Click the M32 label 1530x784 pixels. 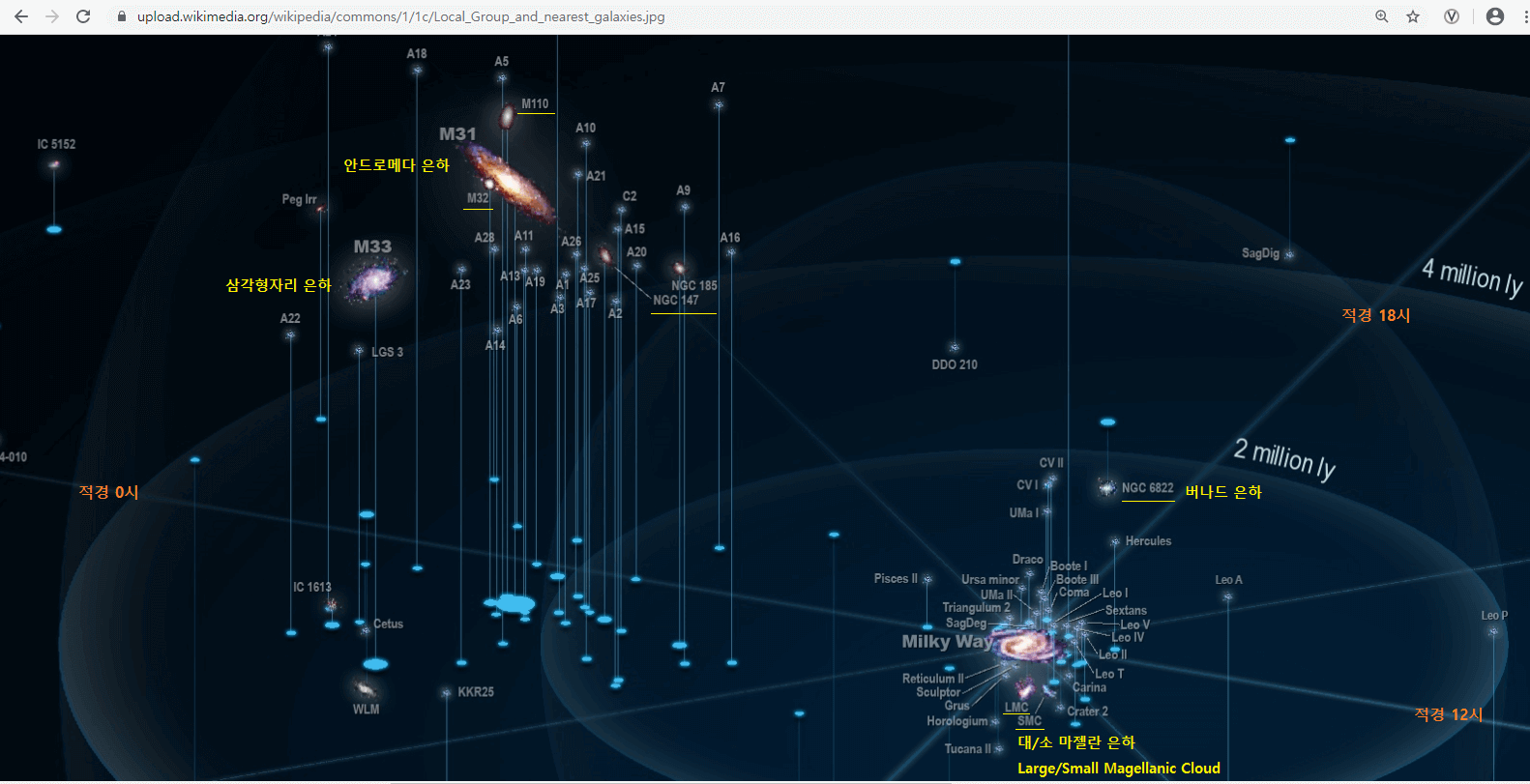tap(478, 198)
